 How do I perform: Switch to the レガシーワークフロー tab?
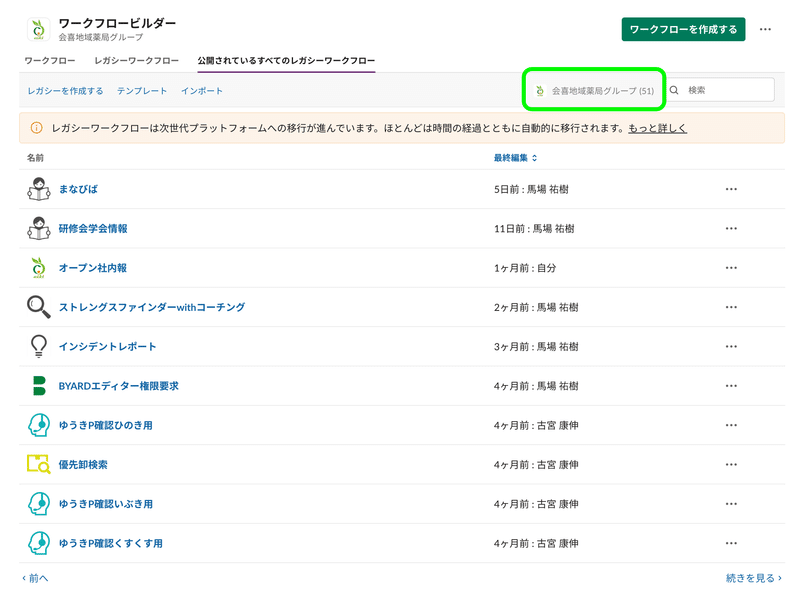136,61
